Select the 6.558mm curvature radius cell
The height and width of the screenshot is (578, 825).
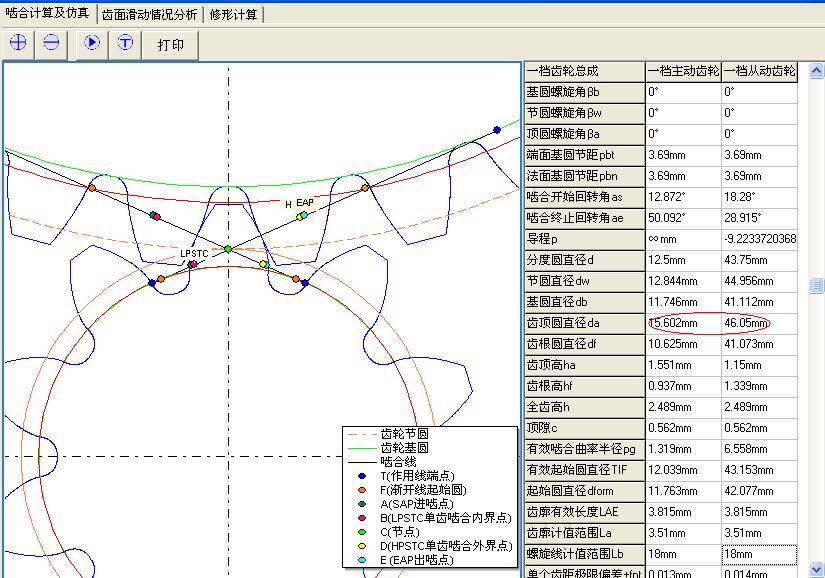[x=759, y=450]
